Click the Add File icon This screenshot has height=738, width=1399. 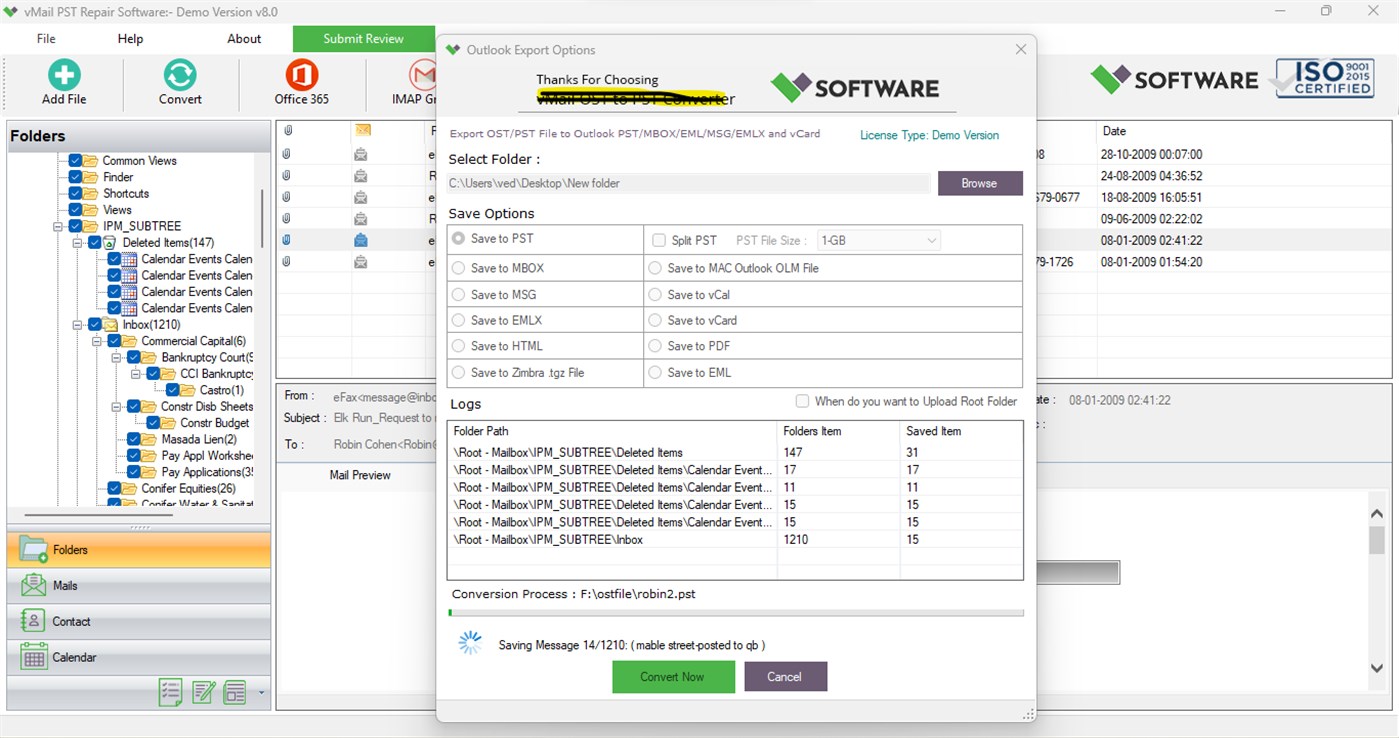[x=63, y=74]
